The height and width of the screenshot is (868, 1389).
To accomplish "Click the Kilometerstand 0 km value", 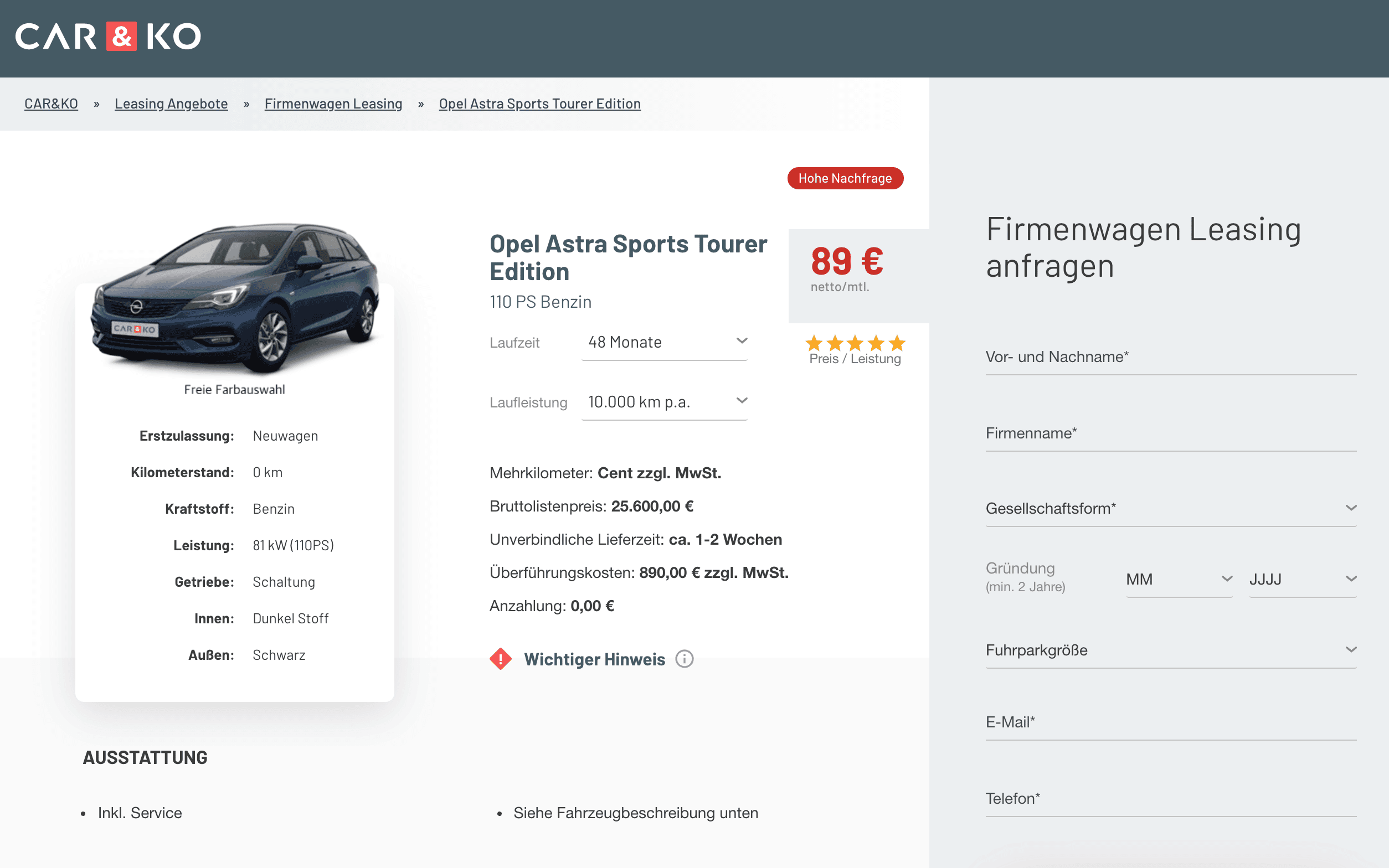I will (267, 472).
